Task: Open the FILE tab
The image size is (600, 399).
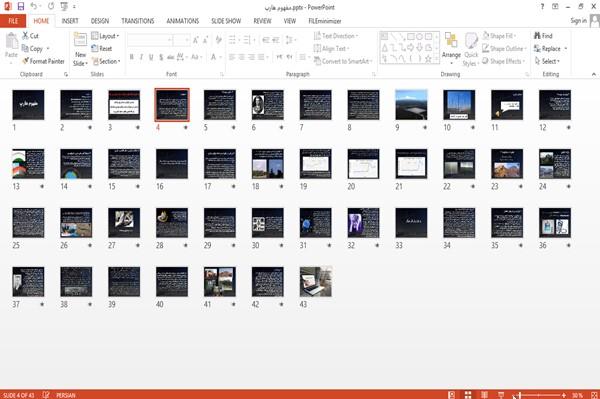Action: [13, 21]
